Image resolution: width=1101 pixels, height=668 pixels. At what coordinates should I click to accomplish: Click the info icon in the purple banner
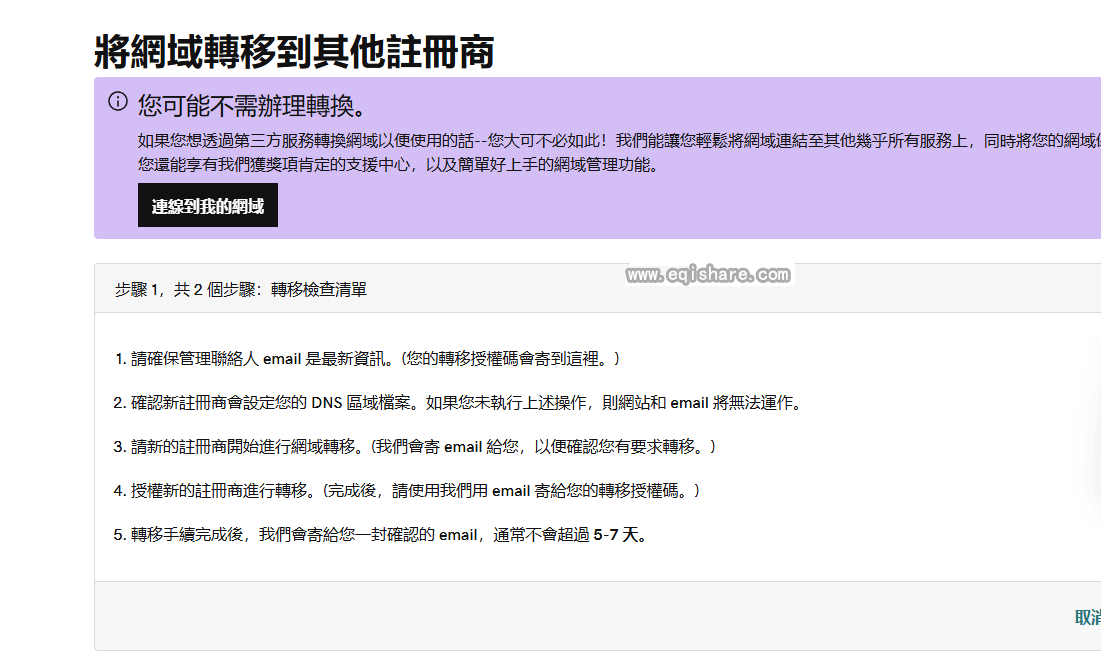[118, 101]
